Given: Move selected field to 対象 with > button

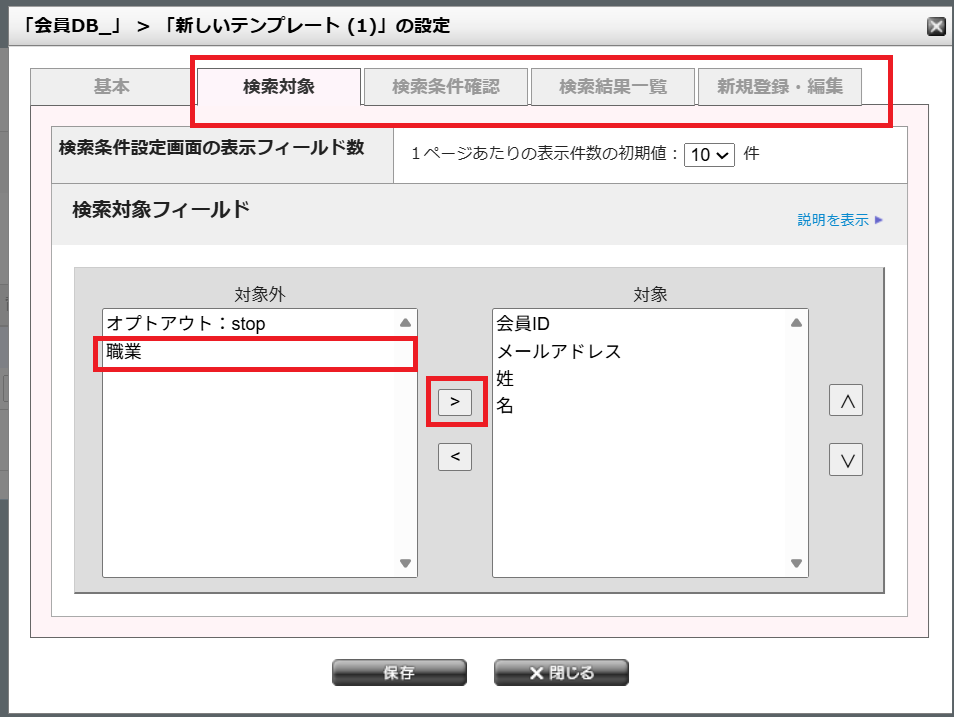Looking at the screenshot, I should coord(455,402).
